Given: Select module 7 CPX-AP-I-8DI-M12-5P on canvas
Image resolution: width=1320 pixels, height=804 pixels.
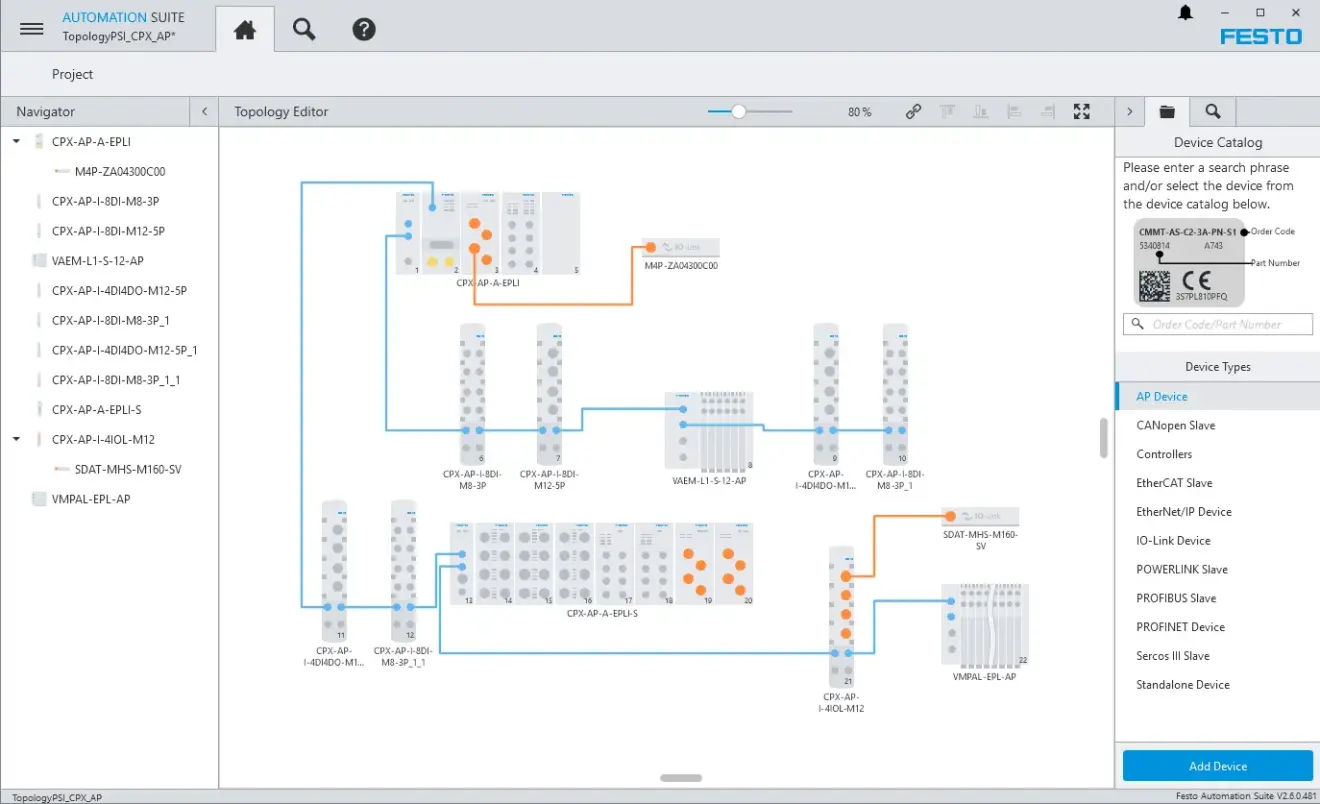Looking at the screenshot, I should click(549, 393).
